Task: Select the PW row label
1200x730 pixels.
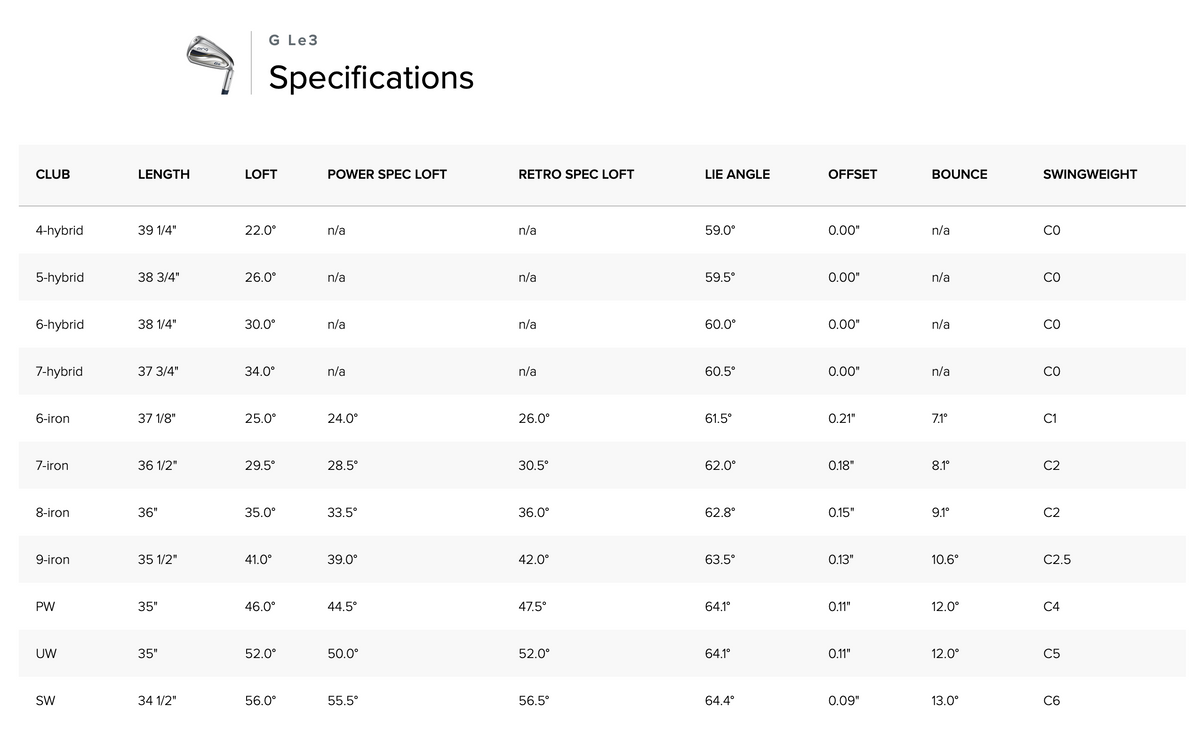Action: click(x=44, y=606)
